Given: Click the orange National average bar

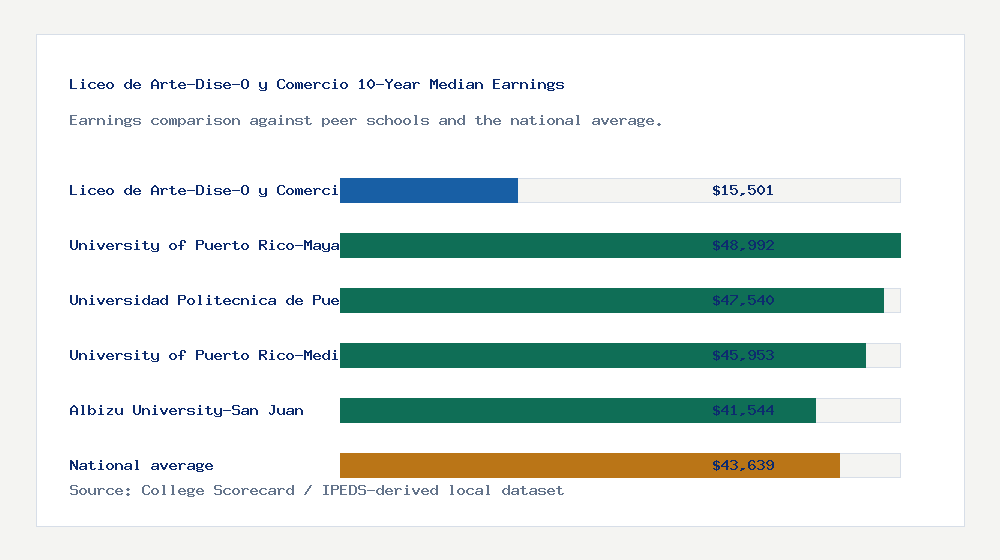Looking at the screenshot, I should click(x=590, y=466).
